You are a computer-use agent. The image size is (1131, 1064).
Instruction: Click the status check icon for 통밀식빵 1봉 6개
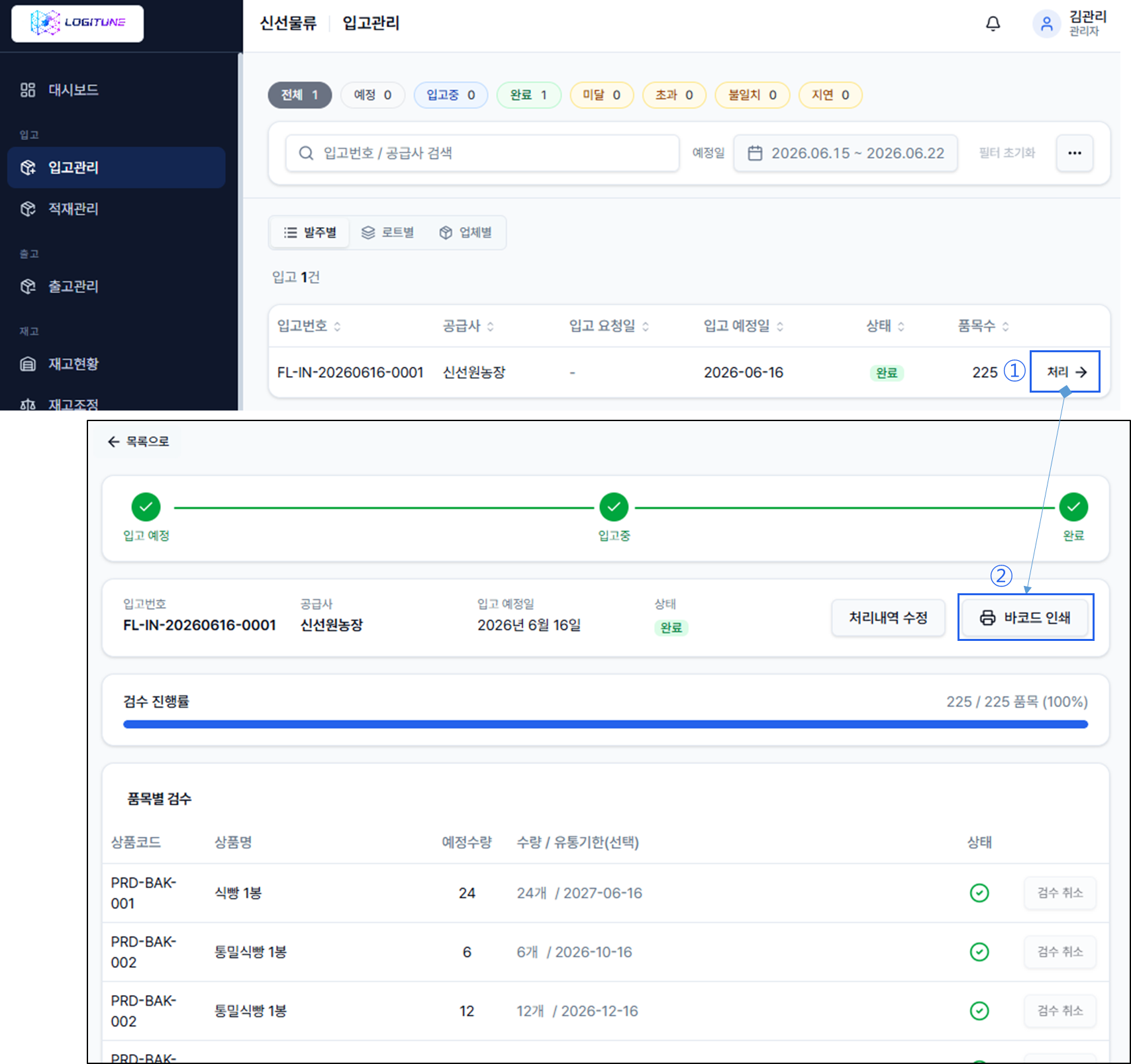click(979, 952)
